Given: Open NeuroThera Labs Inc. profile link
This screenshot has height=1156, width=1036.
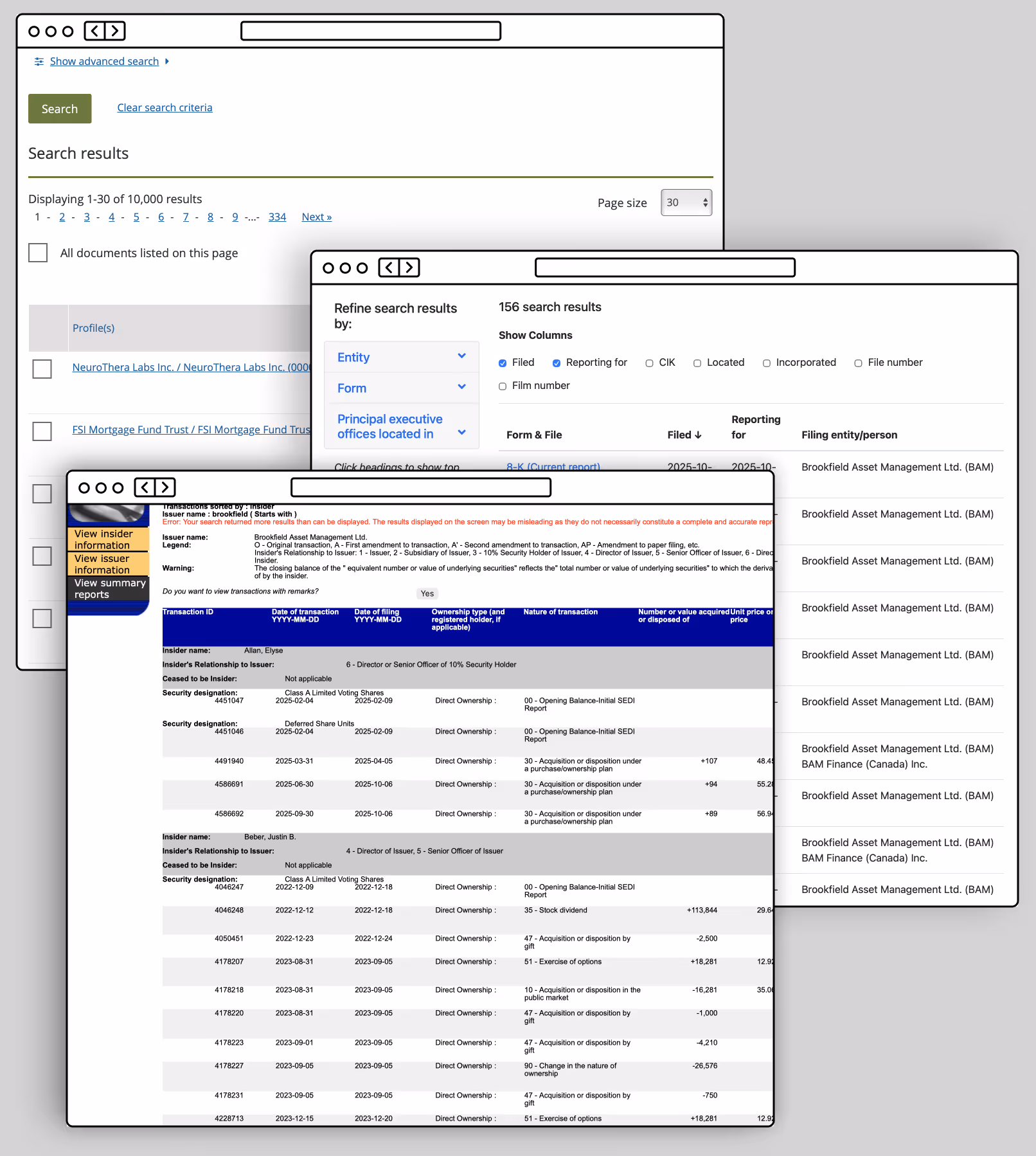Looking at the screenshot, I should click(192, 368).
